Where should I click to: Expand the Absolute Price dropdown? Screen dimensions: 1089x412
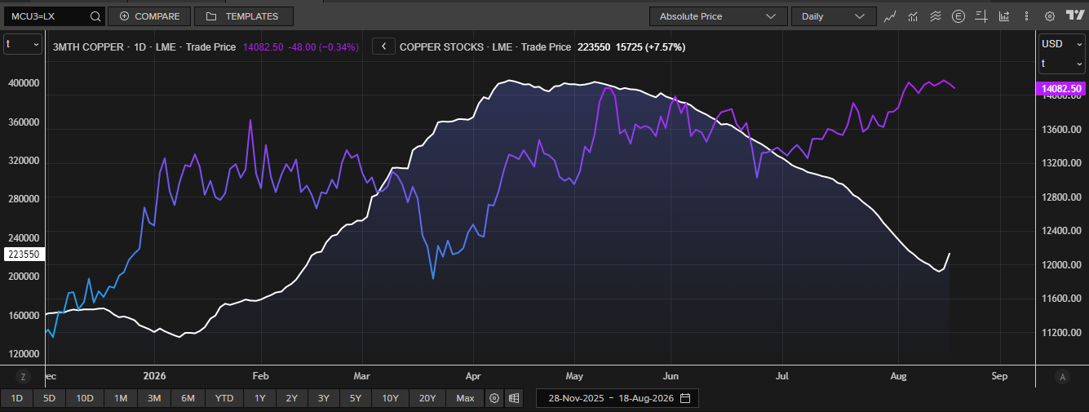click(x=718, y=16)
